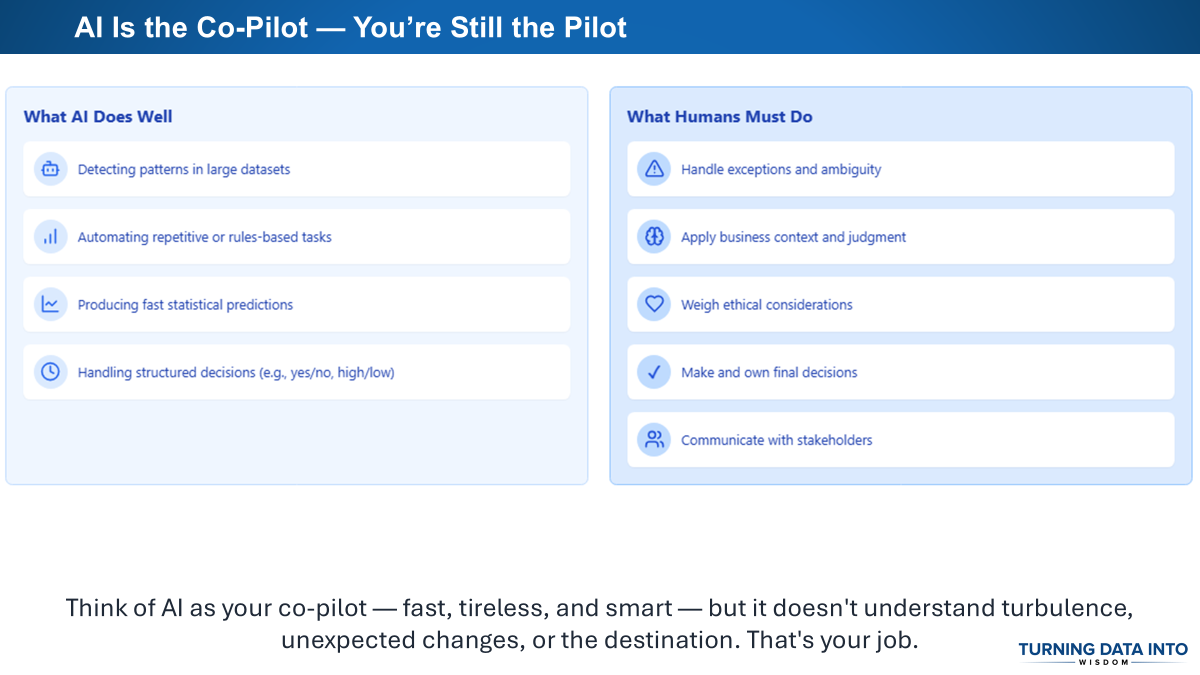Click the co-pilot quote text at bottom
Viewport: 1200px width, 675px height.
pyautogui.click(x=600, y=624)
